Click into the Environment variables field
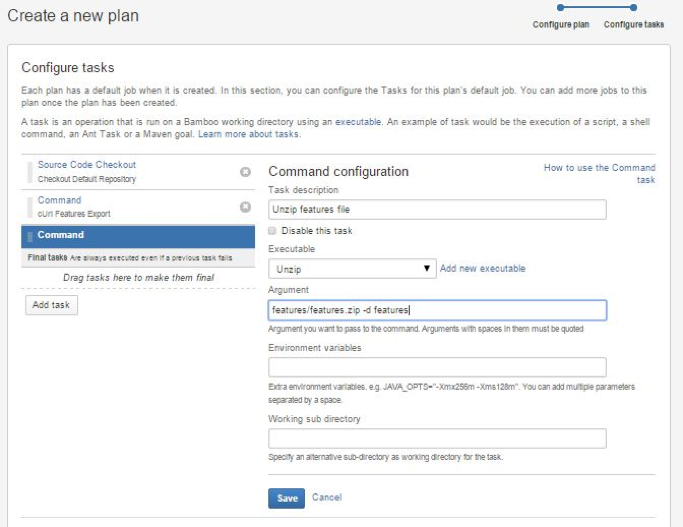 437,367
